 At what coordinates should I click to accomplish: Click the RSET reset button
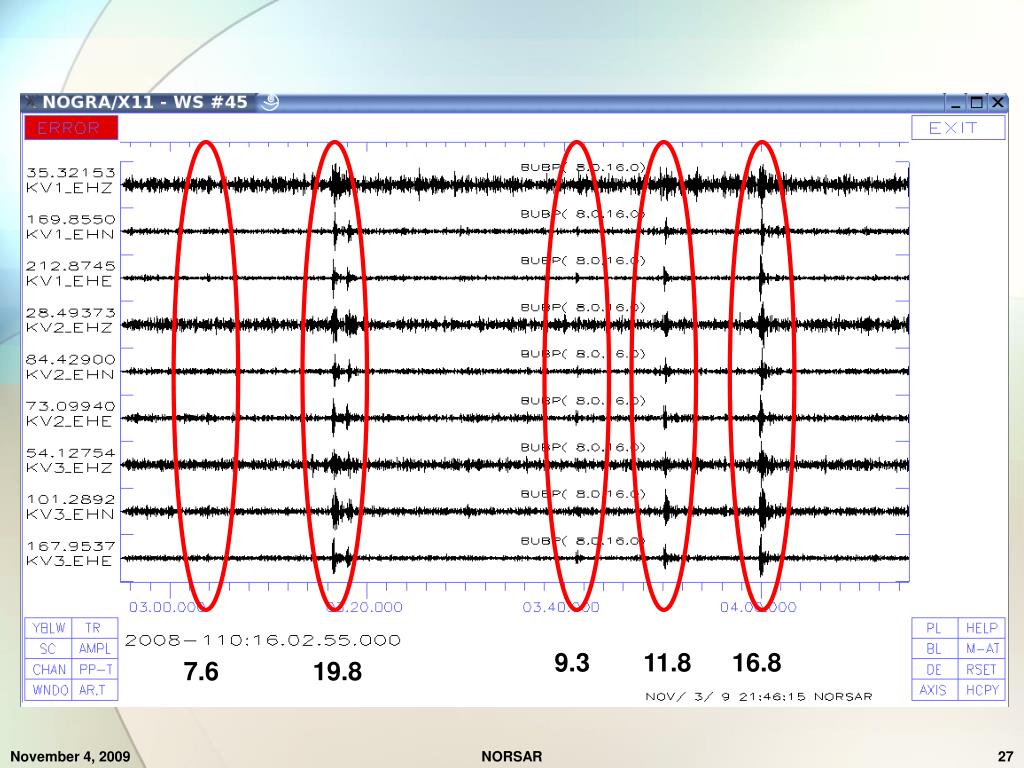point(982,669)
